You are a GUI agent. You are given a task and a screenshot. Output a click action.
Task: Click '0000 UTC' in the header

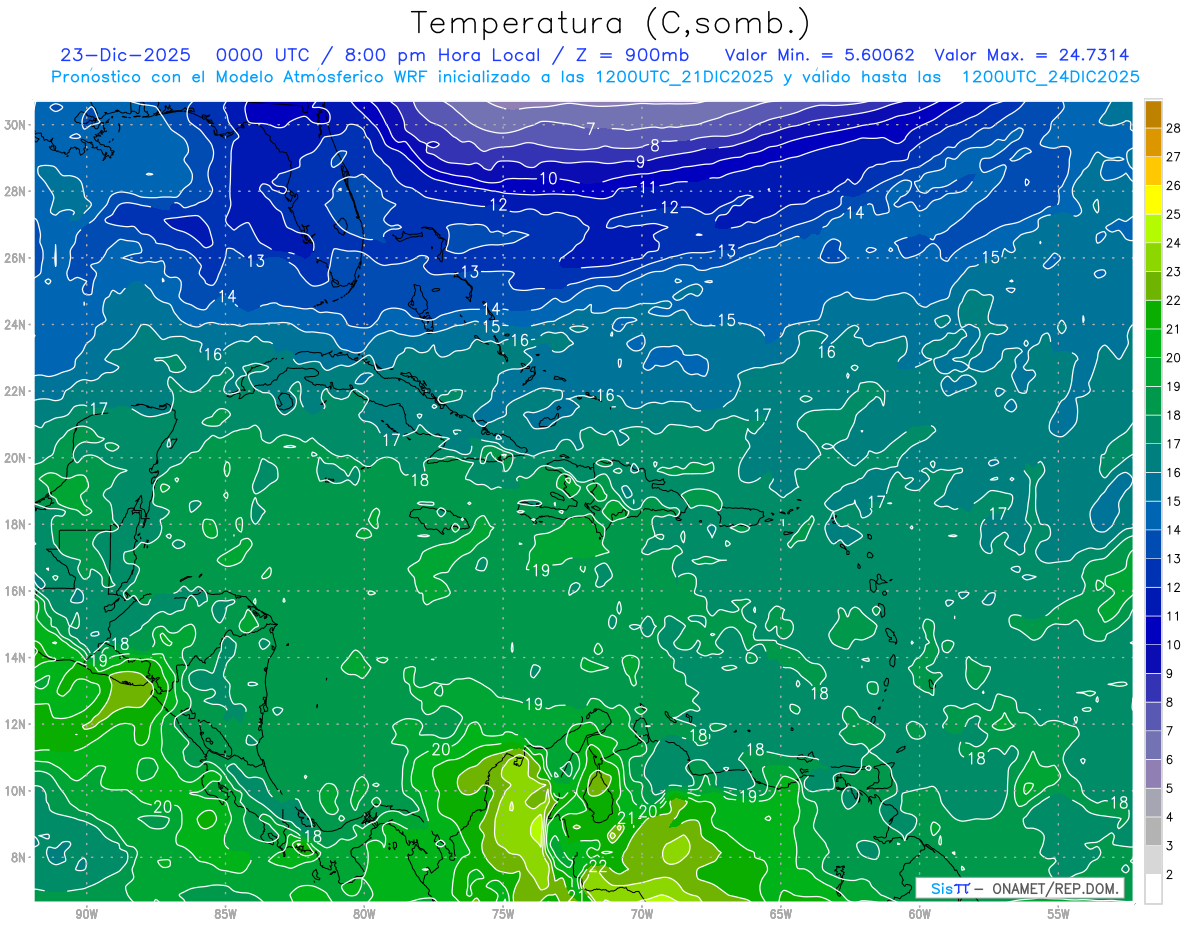pos(265,56)
